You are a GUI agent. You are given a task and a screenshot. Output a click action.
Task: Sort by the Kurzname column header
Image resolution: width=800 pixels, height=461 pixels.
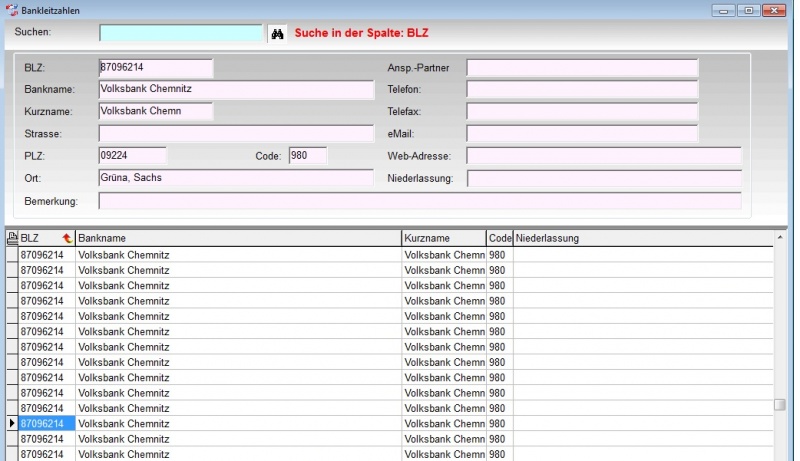click(444, 238)
